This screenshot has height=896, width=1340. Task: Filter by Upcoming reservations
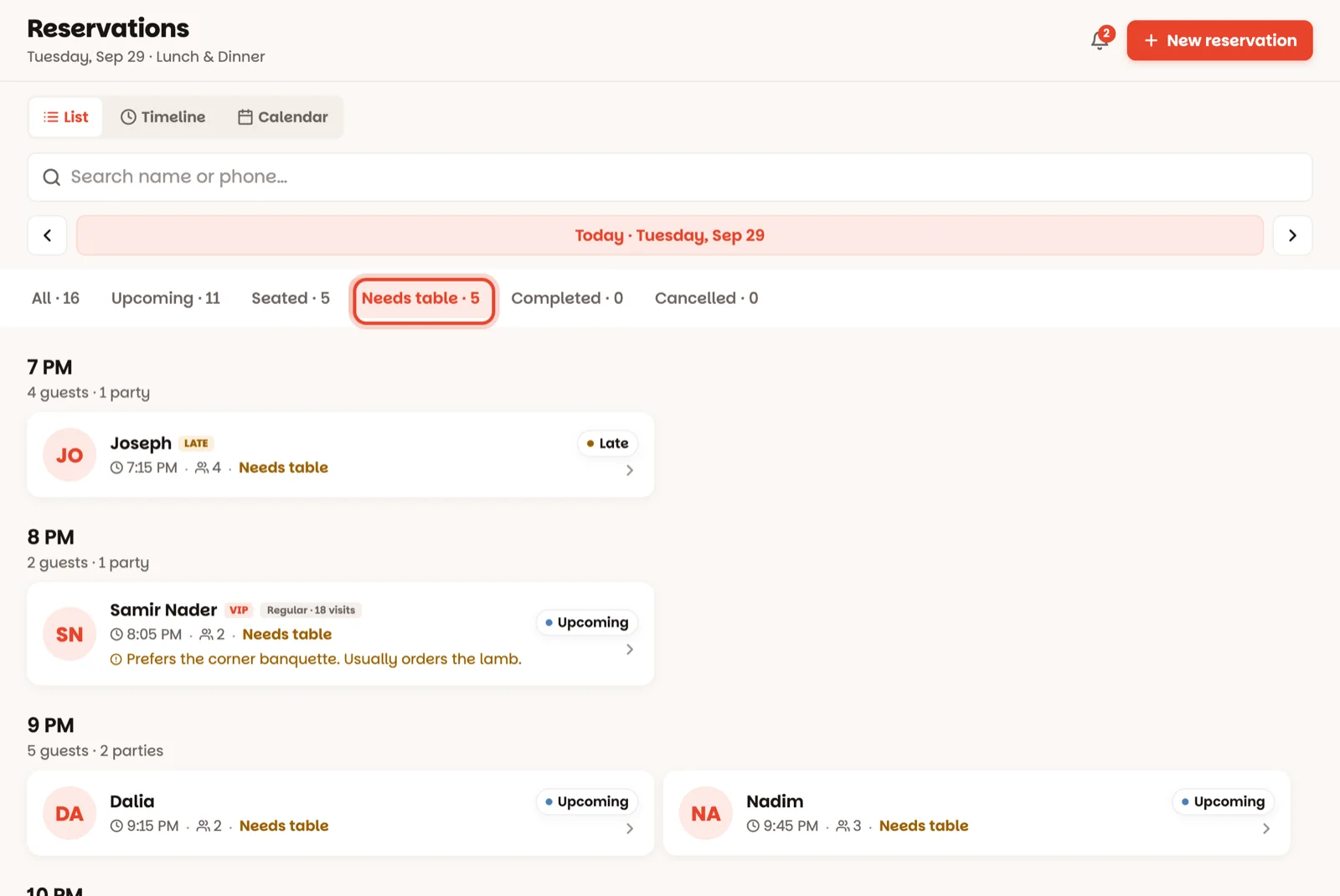(x=166, y=298)
